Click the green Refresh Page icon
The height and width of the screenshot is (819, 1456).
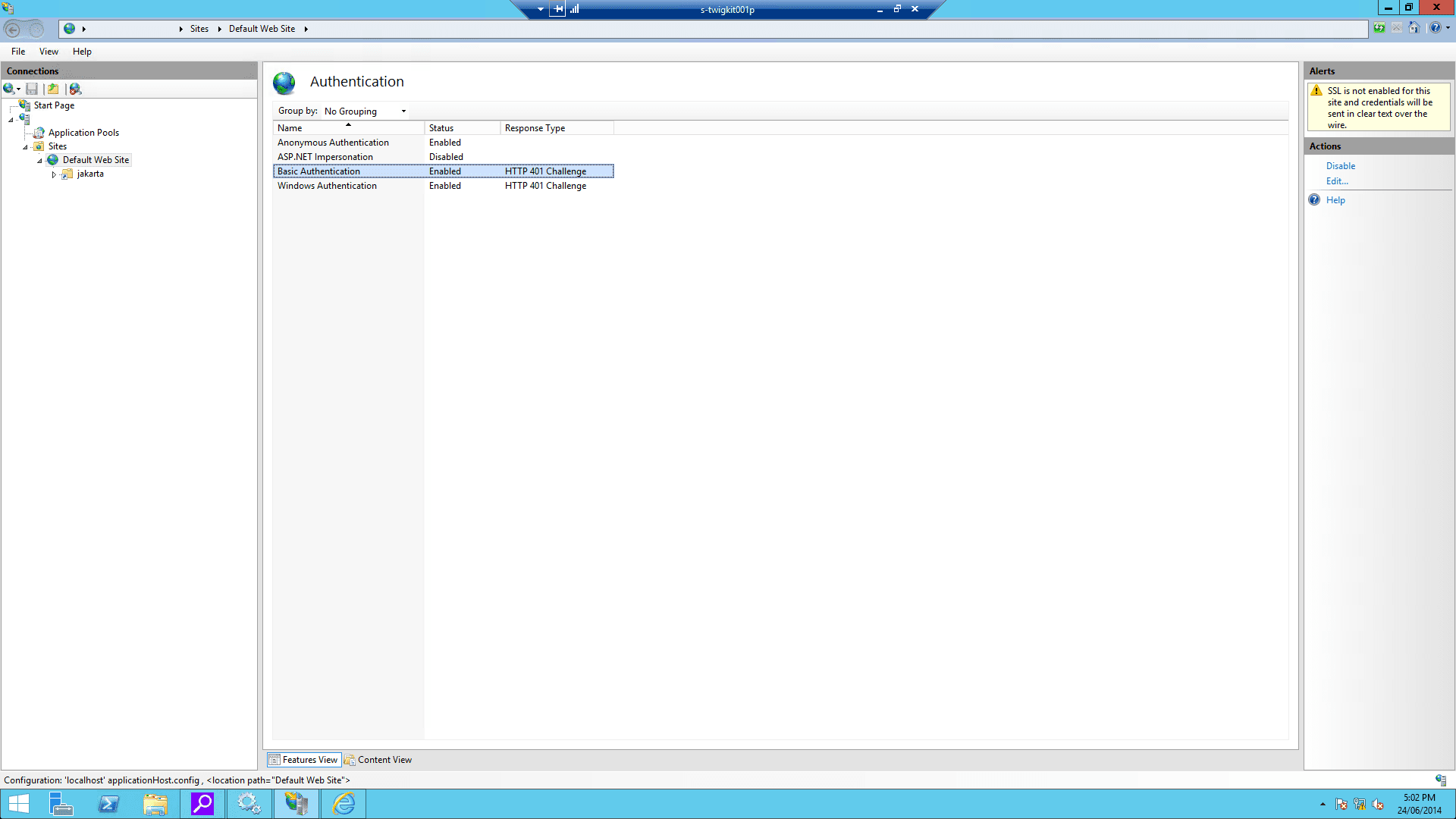(x=1379, y=28)
